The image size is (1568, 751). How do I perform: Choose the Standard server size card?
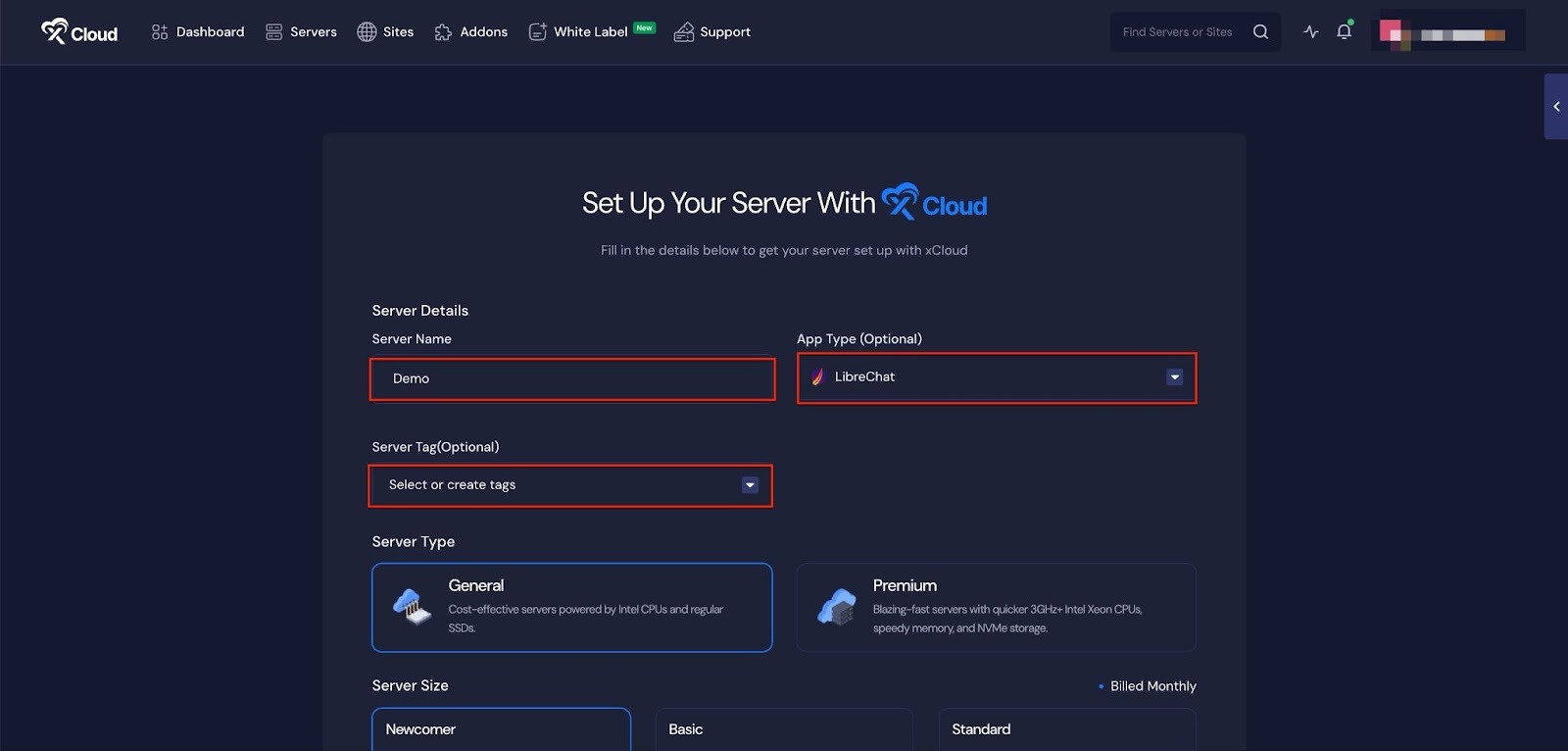coord(1066,729)
